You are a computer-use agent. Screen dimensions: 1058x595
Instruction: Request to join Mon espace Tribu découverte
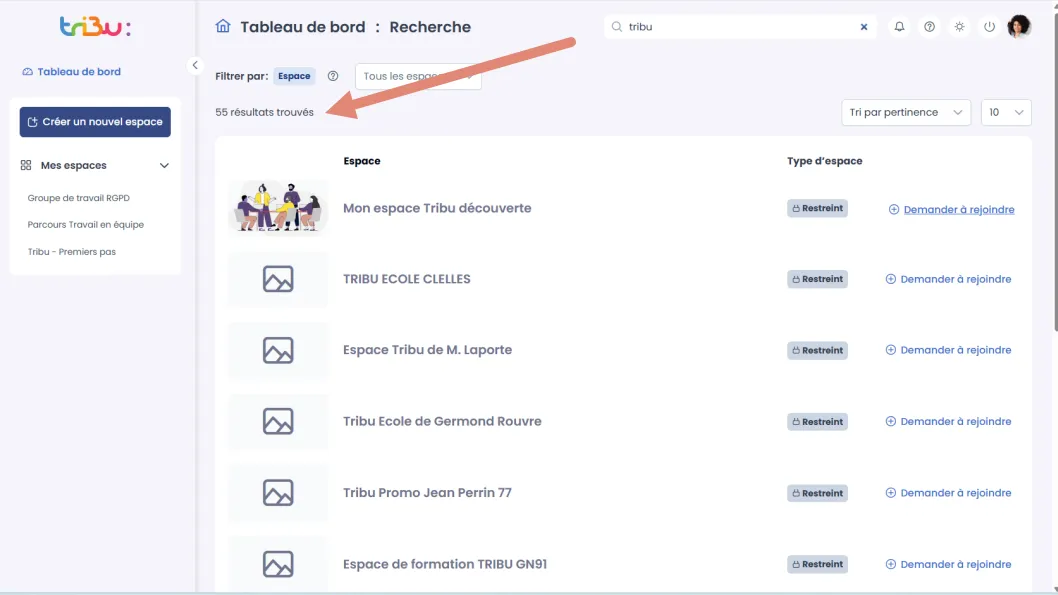point(951,210)
